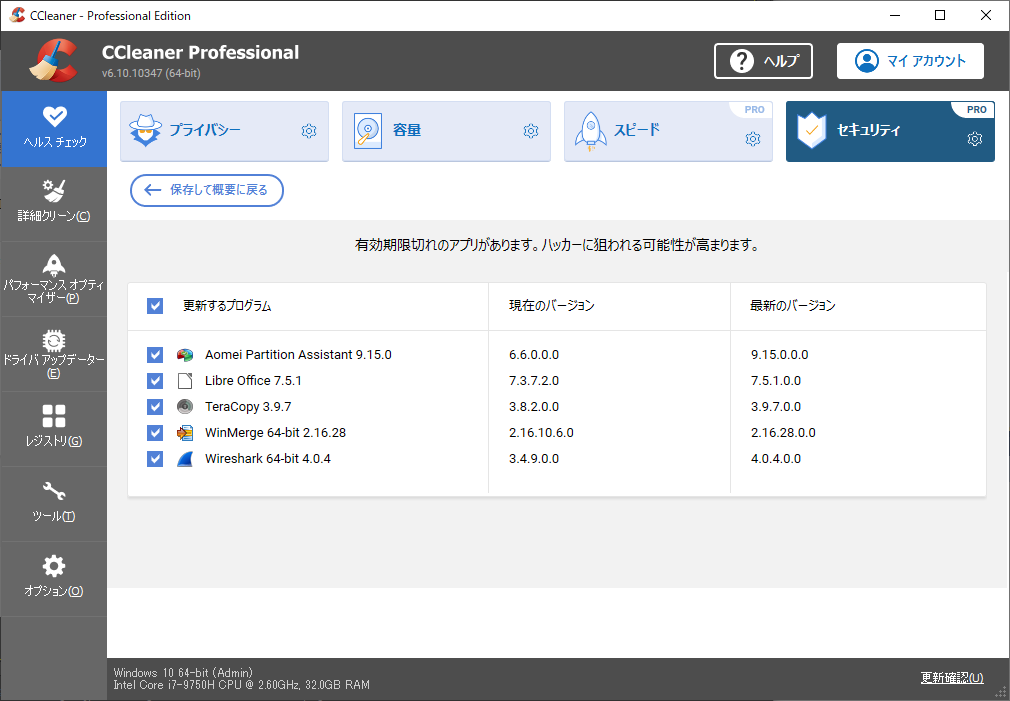Click the spy icon on プライバシー card
Screen dimensions: 1010x701
click(x=146, y=130)
